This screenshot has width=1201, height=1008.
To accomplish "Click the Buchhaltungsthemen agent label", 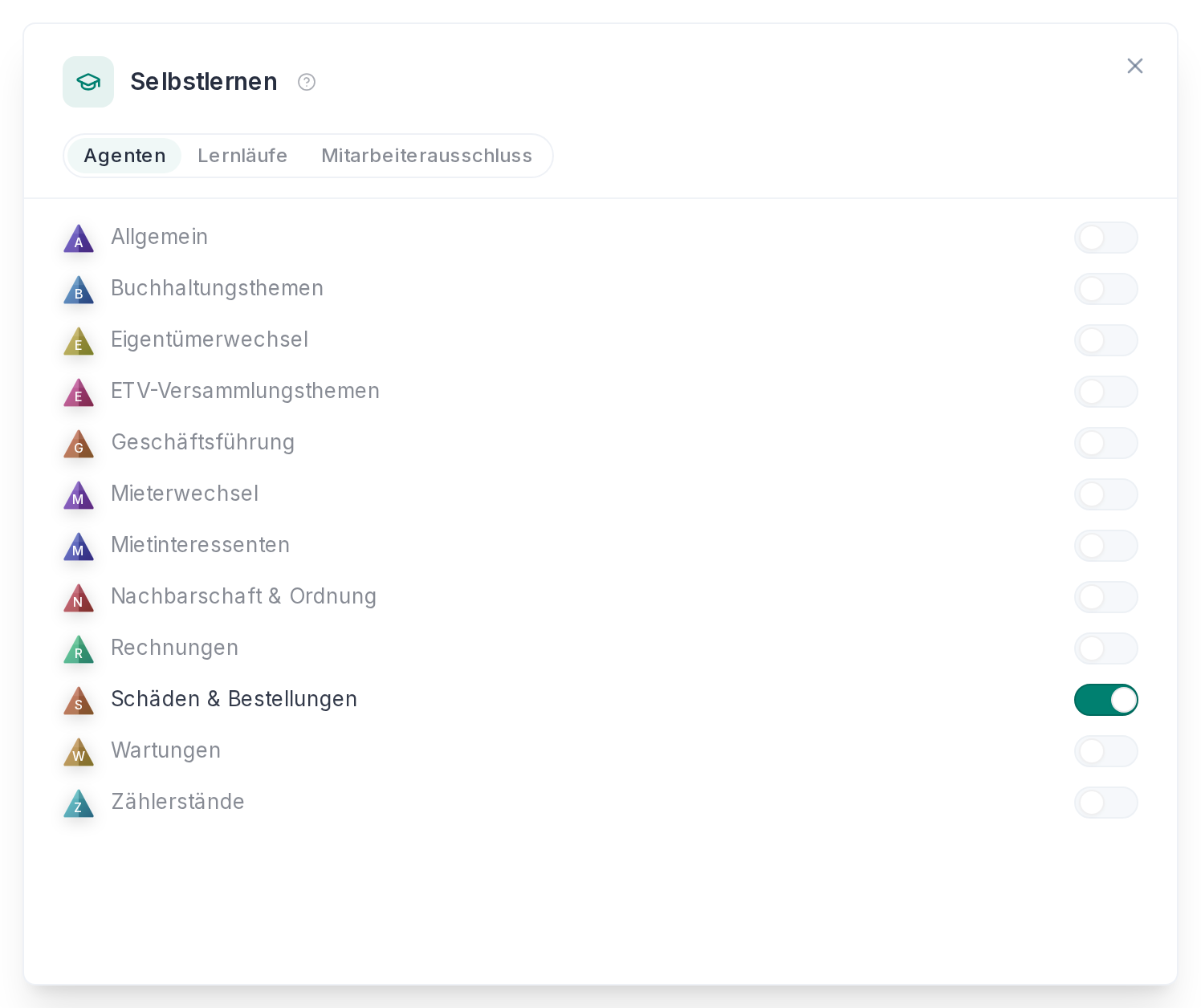I will [217, 288].
